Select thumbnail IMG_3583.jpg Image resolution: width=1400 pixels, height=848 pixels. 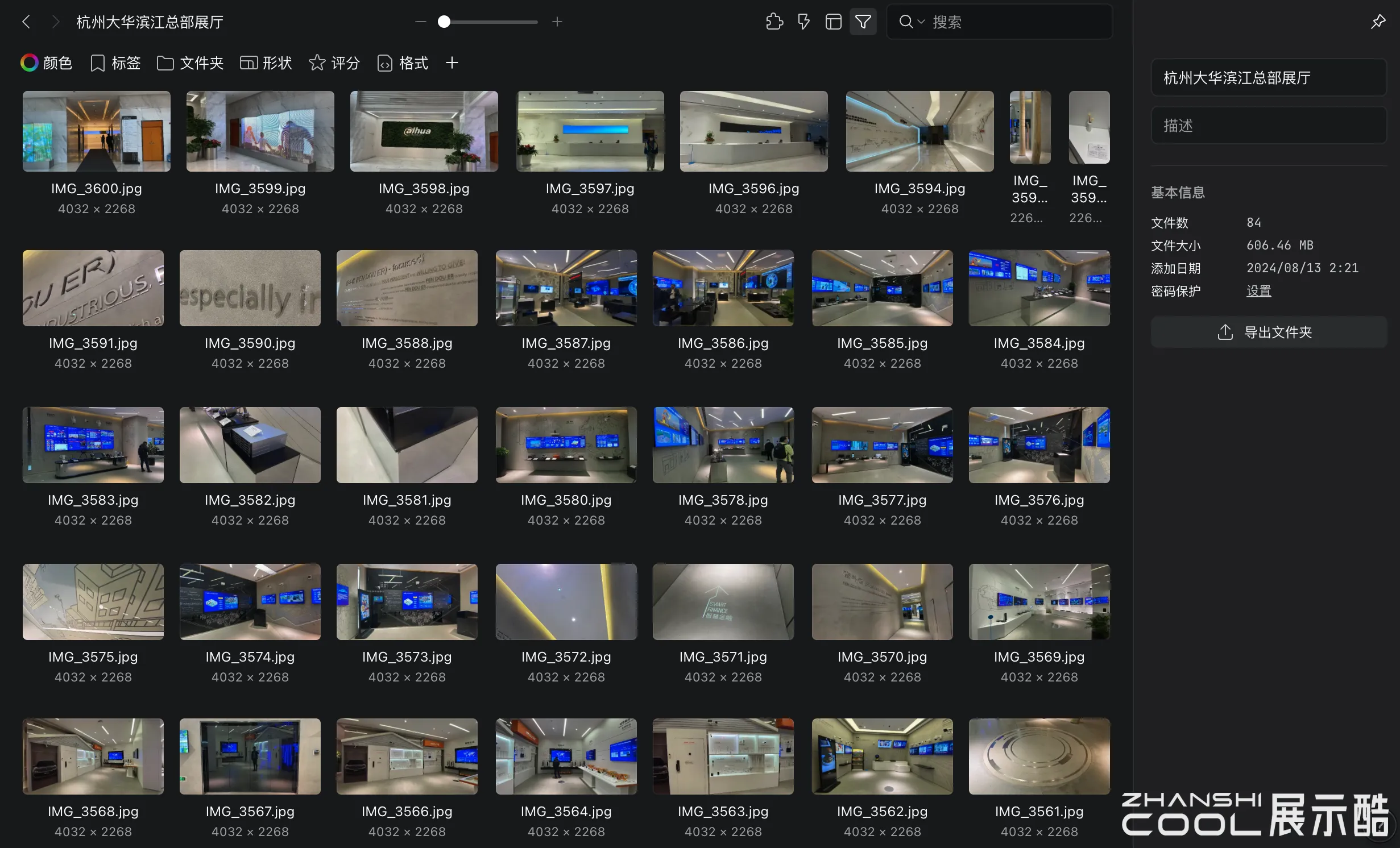coord(93,445)
